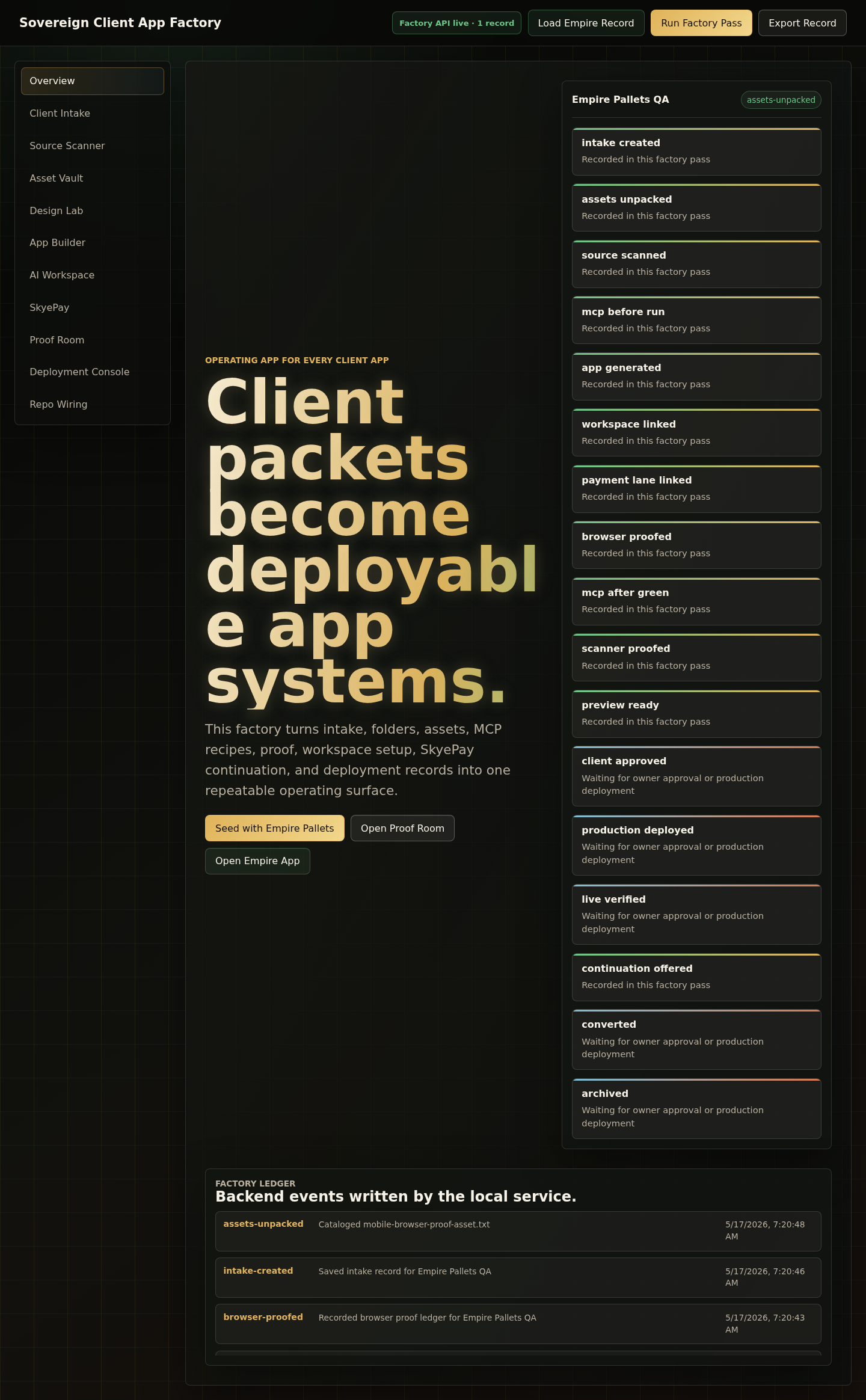Viewport: 866px width, 1400px height.
Task: Select the production deployed stage card
Action: pyautogui.click(x=696, y=846)
